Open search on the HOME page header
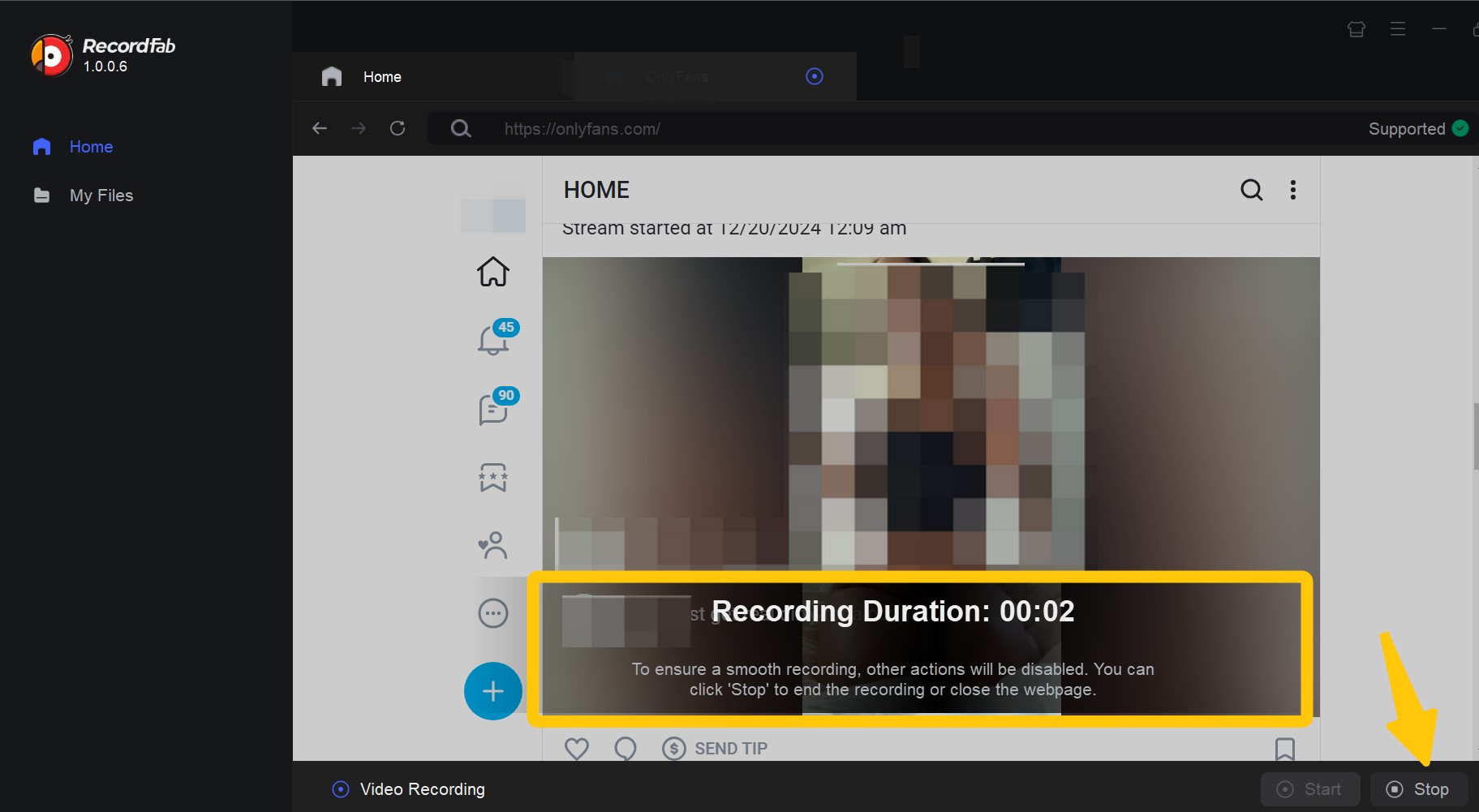Screen dimensions: 1479x812 pos(1252,190)
